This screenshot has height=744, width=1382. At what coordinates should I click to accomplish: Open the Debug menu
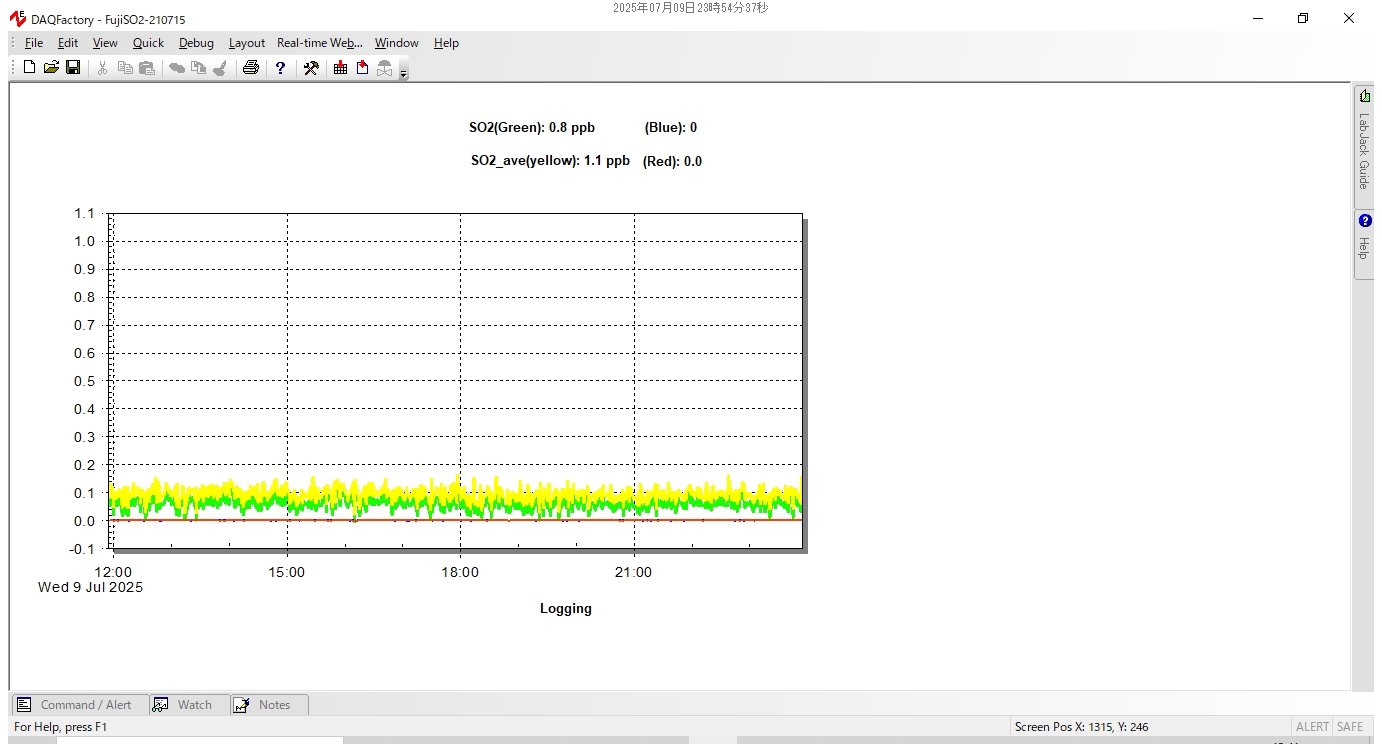point(196,43)
